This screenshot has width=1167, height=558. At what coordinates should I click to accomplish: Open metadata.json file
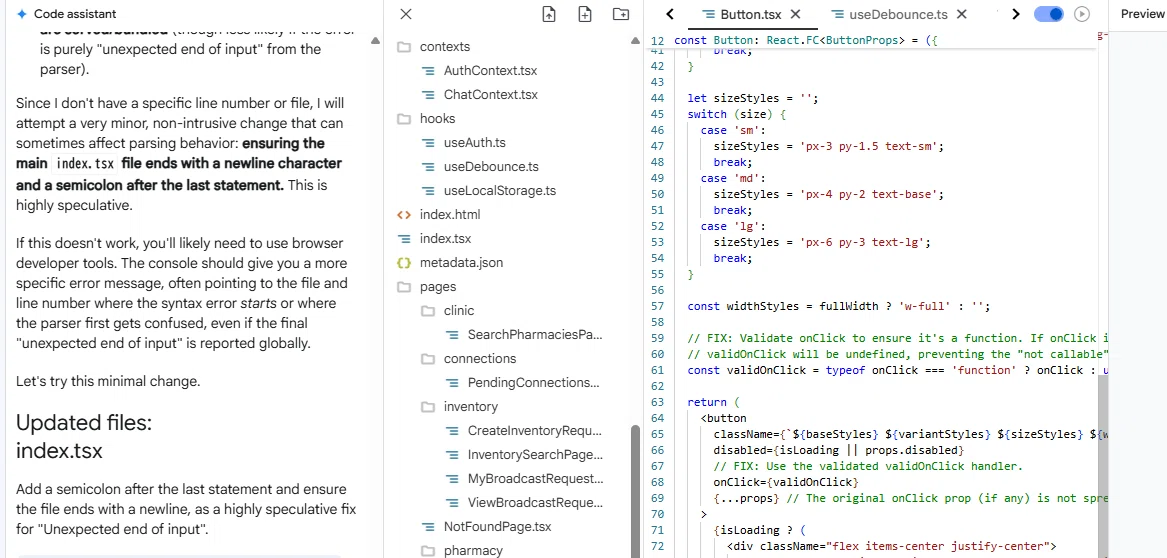coord(461,263)
